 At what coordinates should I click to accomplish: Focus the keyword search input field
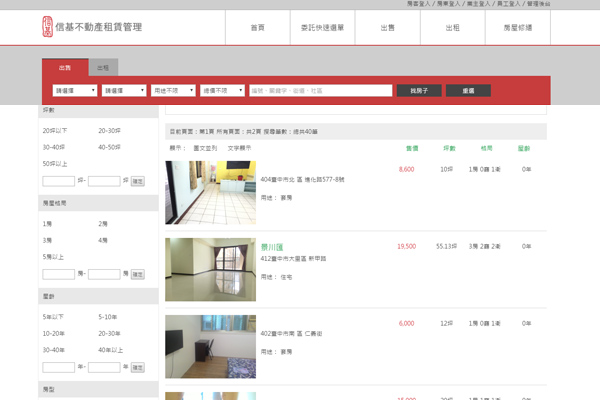coord(321,90)
